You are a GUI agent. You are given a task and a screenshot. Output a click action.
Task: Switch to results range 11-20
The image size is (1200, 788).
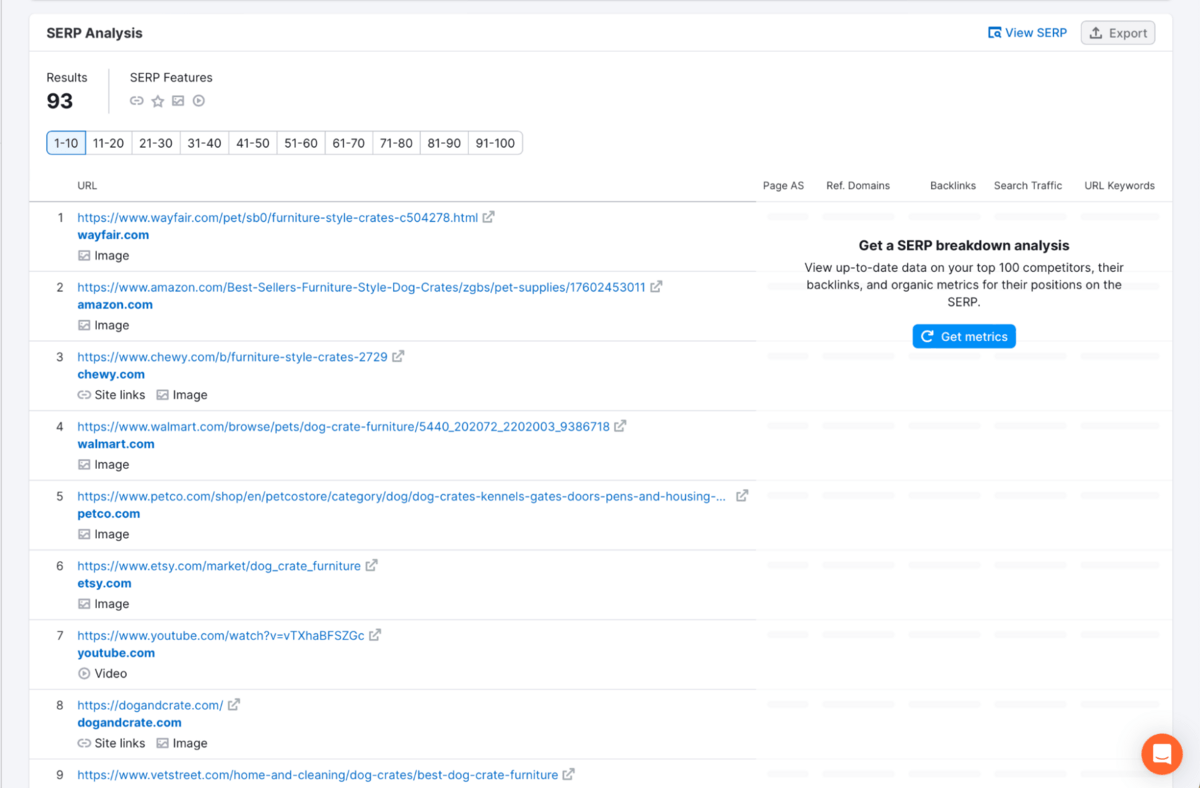[x=108, y=143]
